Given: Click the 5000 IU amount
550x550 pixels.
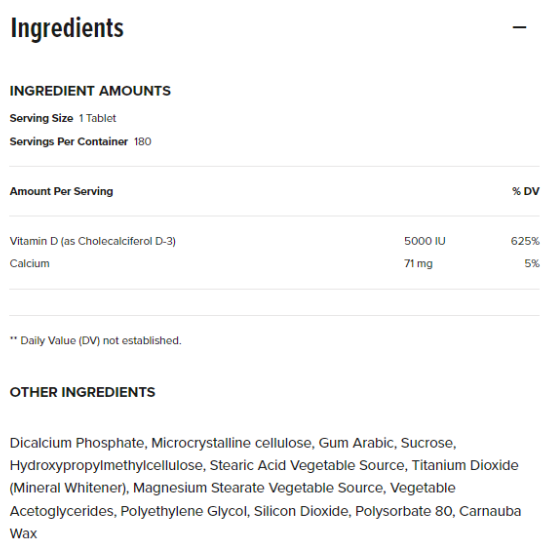Looking at the screenshot, I should 424,241.
